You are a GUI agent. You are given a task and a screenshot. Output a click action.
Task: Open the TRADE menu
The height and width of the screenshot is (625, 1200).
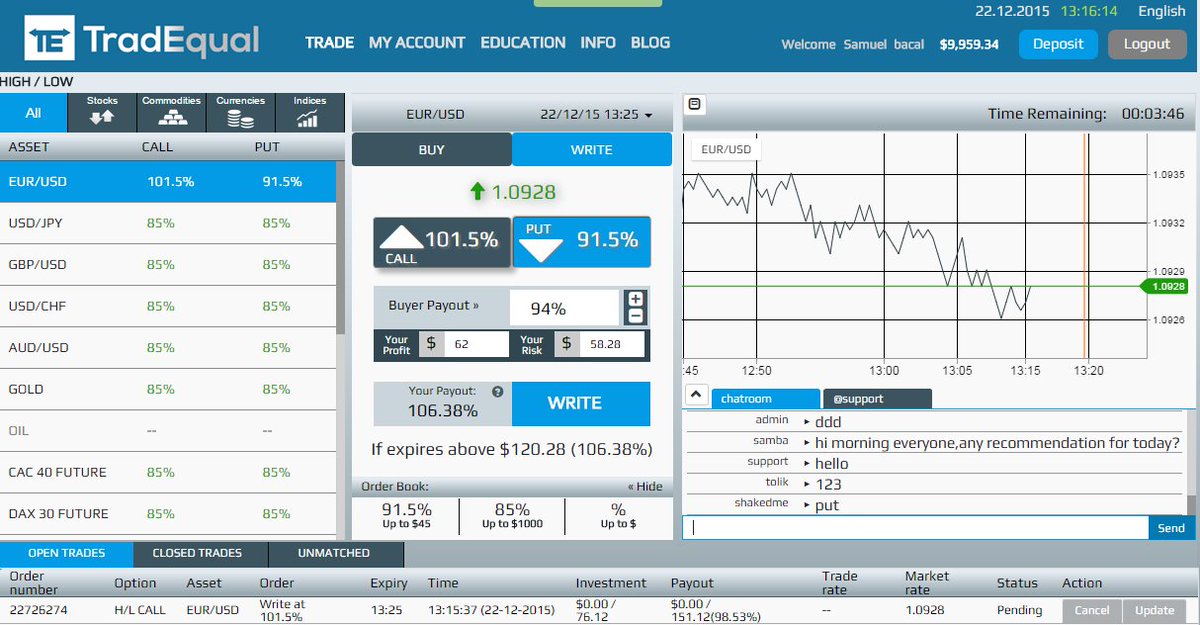click(x=330, y=43)
